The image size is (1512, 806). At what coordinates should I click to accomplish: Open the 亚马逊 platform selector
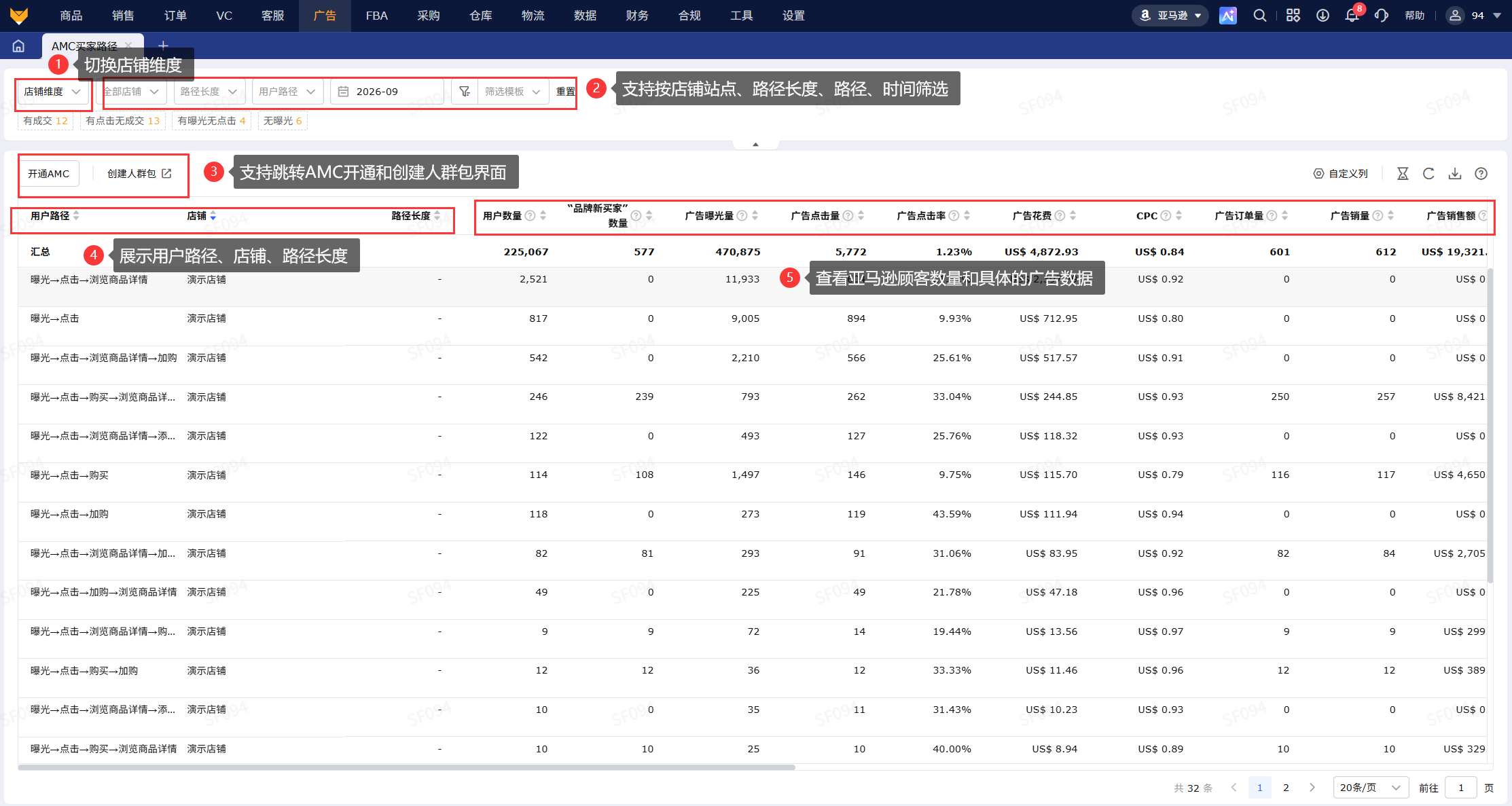1170,16
